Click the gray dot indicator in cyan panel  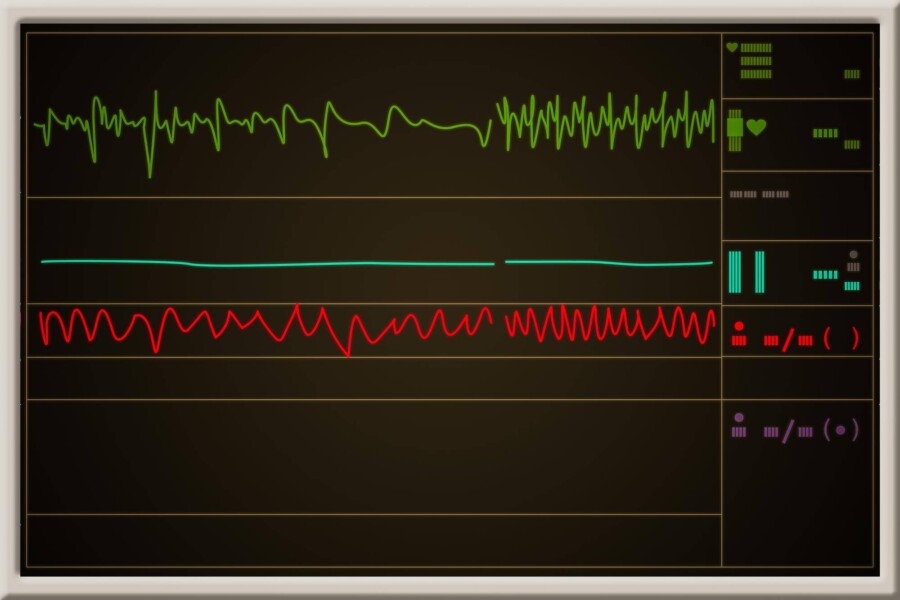[x=854, y=254]
